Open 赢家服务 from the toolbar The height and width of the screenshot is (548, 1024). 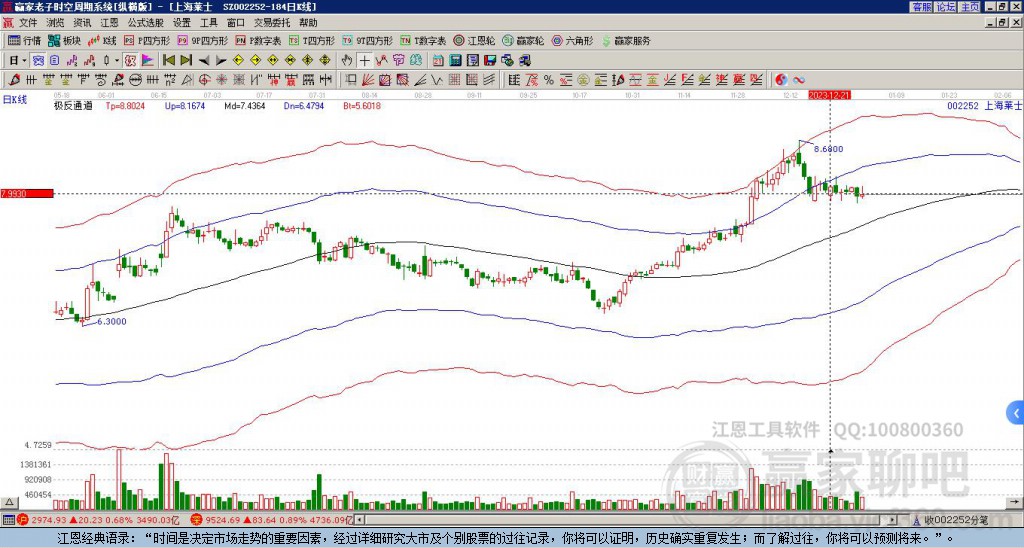tap(626, 40)
